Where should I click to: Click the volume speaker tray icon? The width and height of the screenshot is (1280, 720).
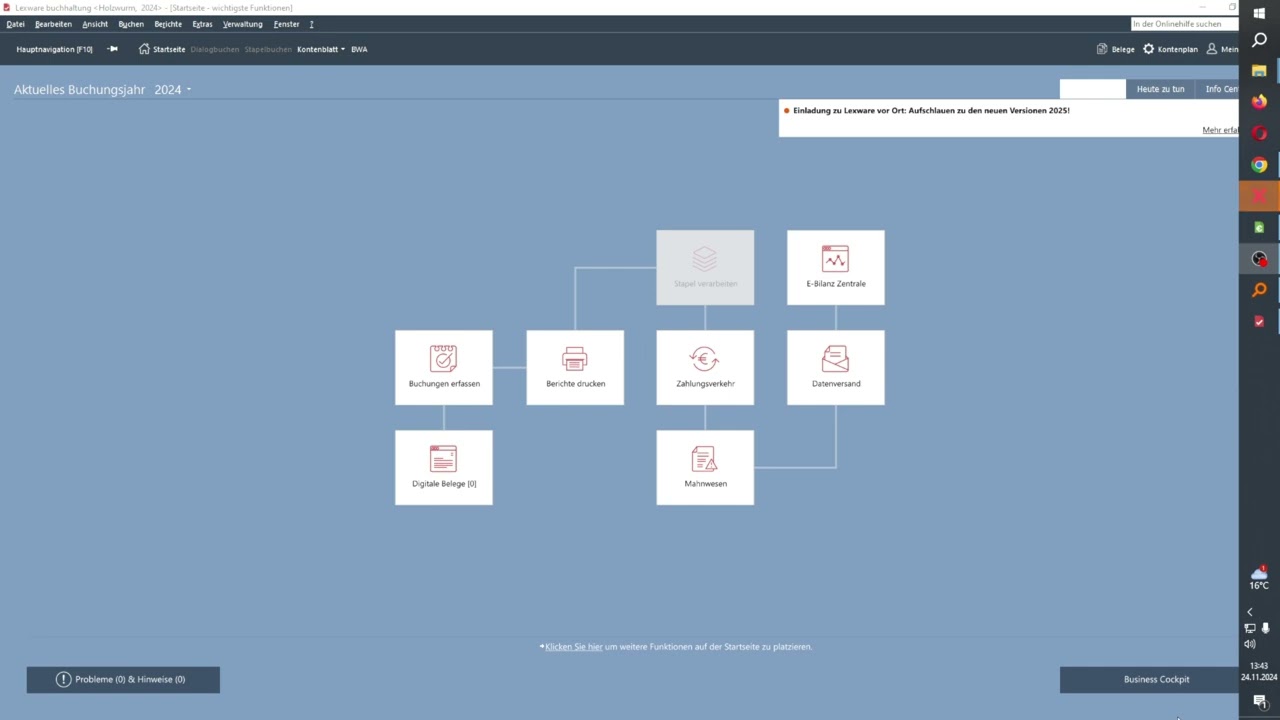coord(1249,644)
